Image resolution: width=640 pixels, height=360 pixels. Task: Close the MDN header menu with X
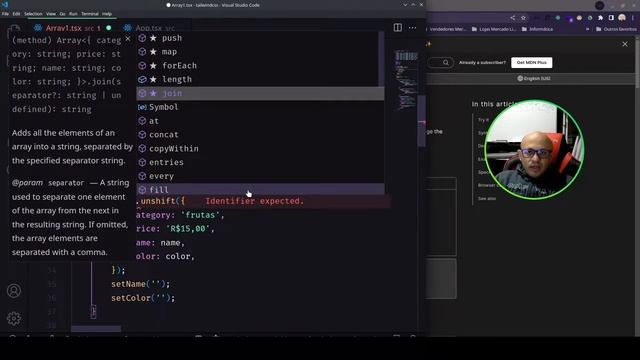[x=625, y=44]
